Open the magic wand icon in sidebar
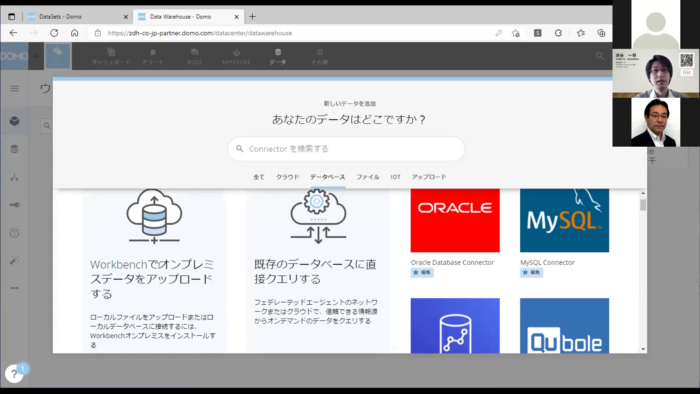Screen dimensions: 700x394 tap(14, 260)
